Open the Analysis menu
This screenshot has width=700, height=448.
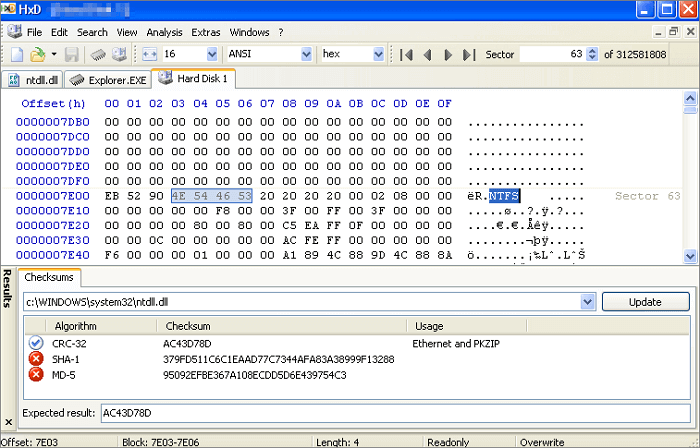coord(164,32)
